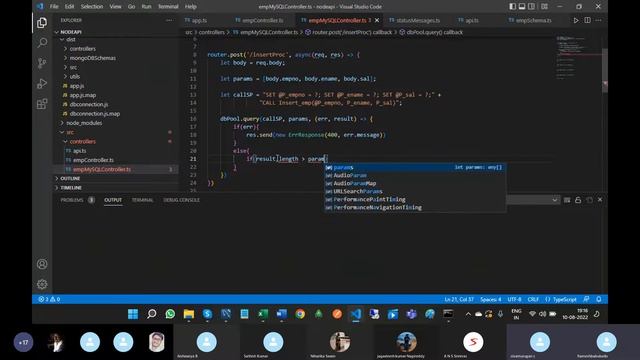
Task: Open Customize Layout icon in title bar
Action: [x=544, y=7]
